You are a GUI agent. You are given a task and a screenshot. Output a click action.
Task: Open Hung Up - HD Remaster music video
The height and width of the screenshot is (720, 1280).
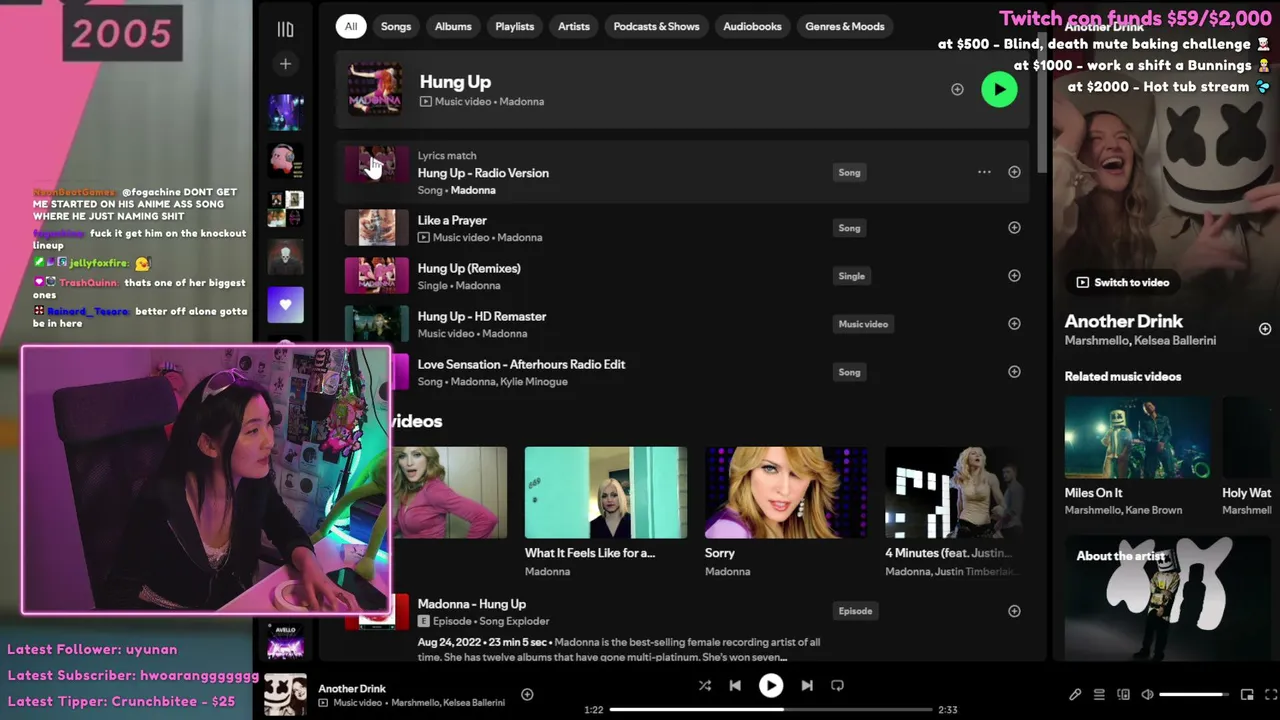click(482, 316)
